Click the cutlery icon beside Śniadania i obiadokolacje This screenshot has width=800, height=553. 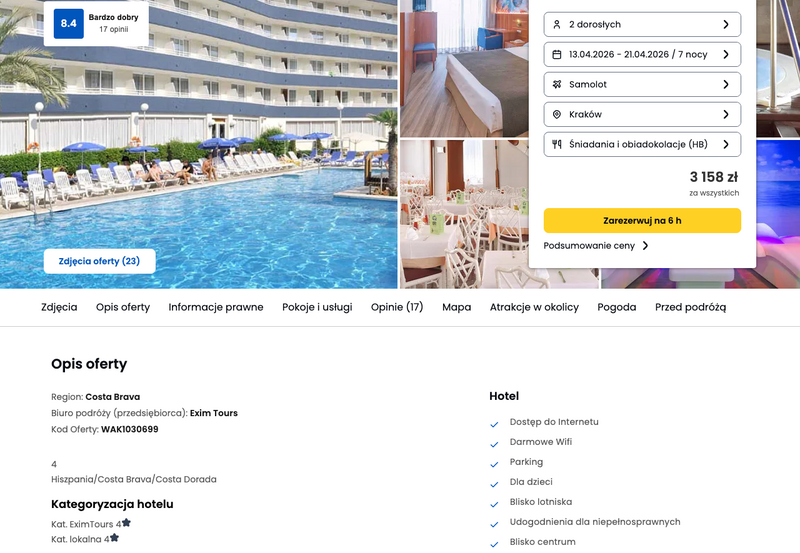557,144
